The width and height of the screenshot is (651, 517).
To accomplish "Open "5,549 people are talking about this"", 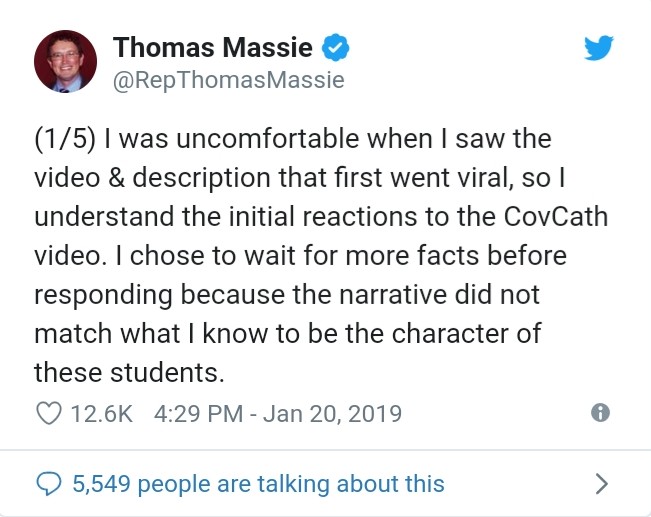I will coord(259,484).
